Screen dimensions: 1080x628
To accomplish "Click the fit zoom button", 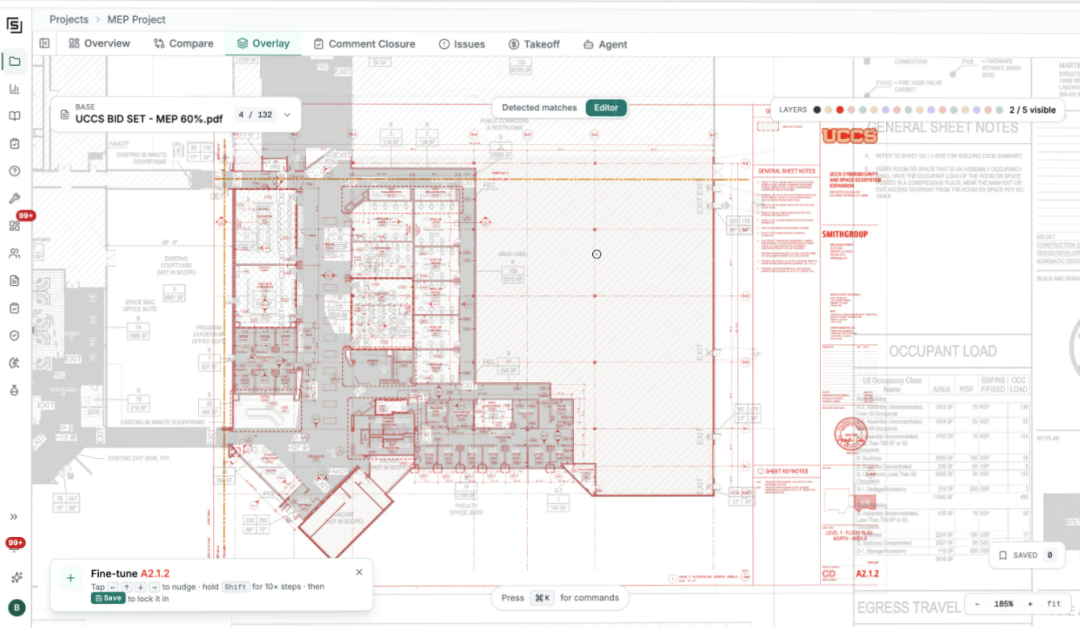I will coord(1054,604).
